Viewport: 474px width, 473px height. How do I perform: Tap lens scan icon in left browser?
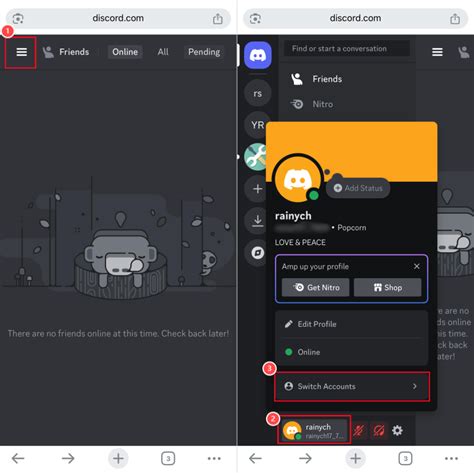tap(18, 18)
